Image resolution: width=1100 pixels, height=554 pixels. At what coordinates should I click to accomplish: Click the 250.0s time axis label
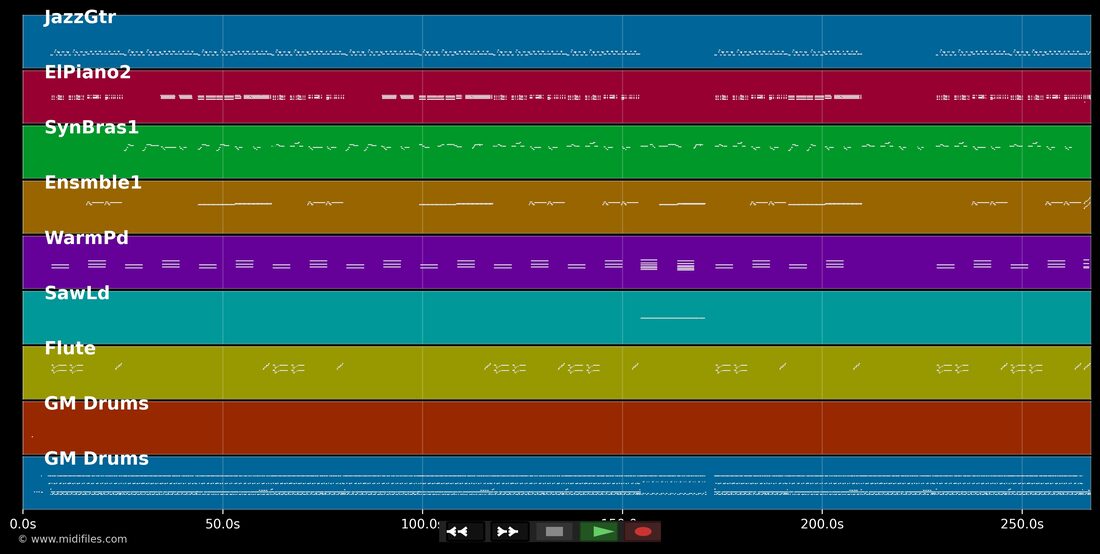pyautogui.click(x=1021, y=524)
